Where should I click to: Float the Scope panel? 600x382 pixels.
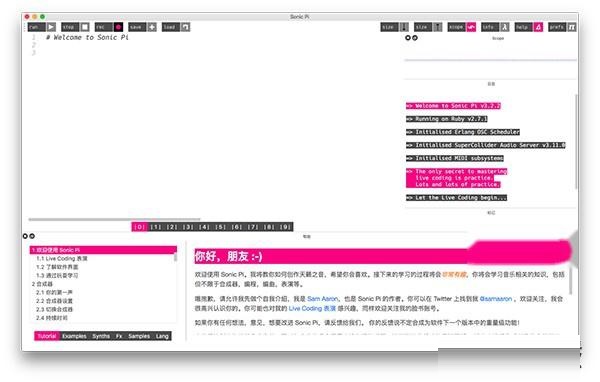pos(415,38)
